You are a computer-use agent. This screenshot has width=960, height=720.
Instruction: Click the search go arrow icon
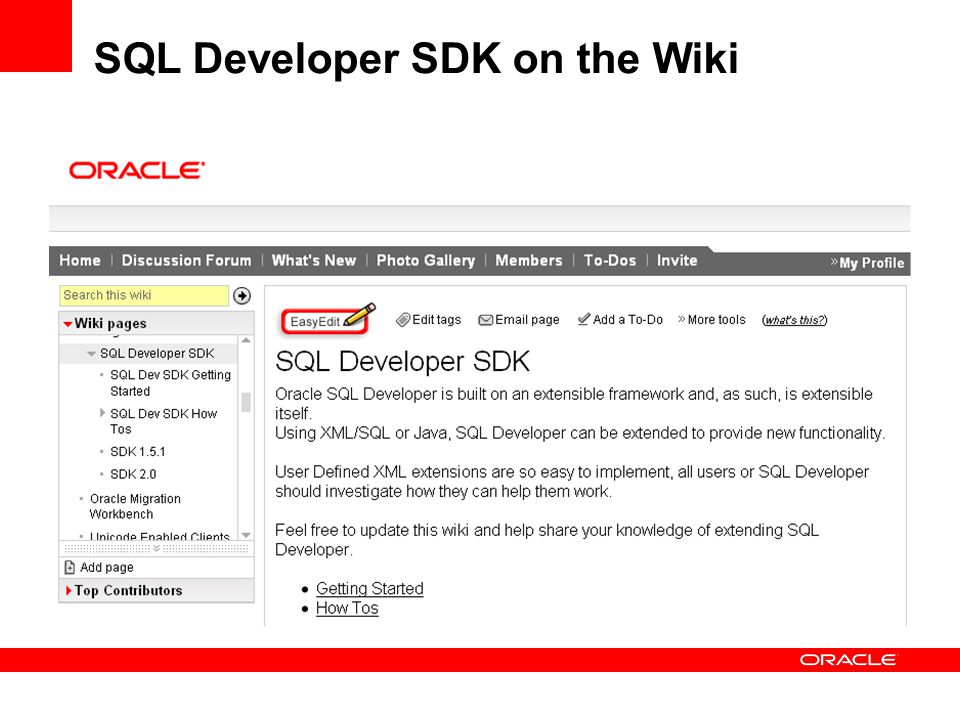click(x=242, y=296)
